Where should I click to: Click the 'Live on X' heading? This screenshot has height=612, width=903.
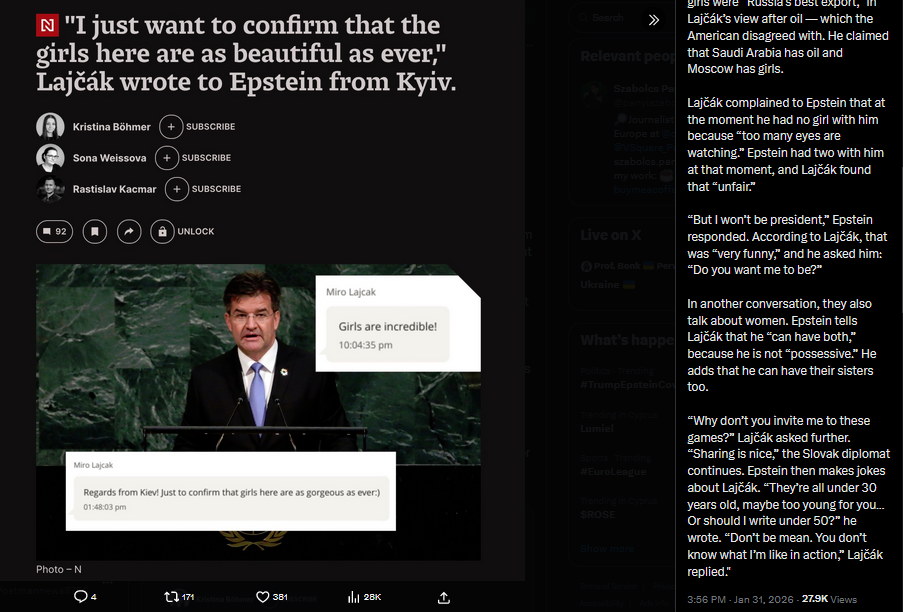(x=610, y=235)
